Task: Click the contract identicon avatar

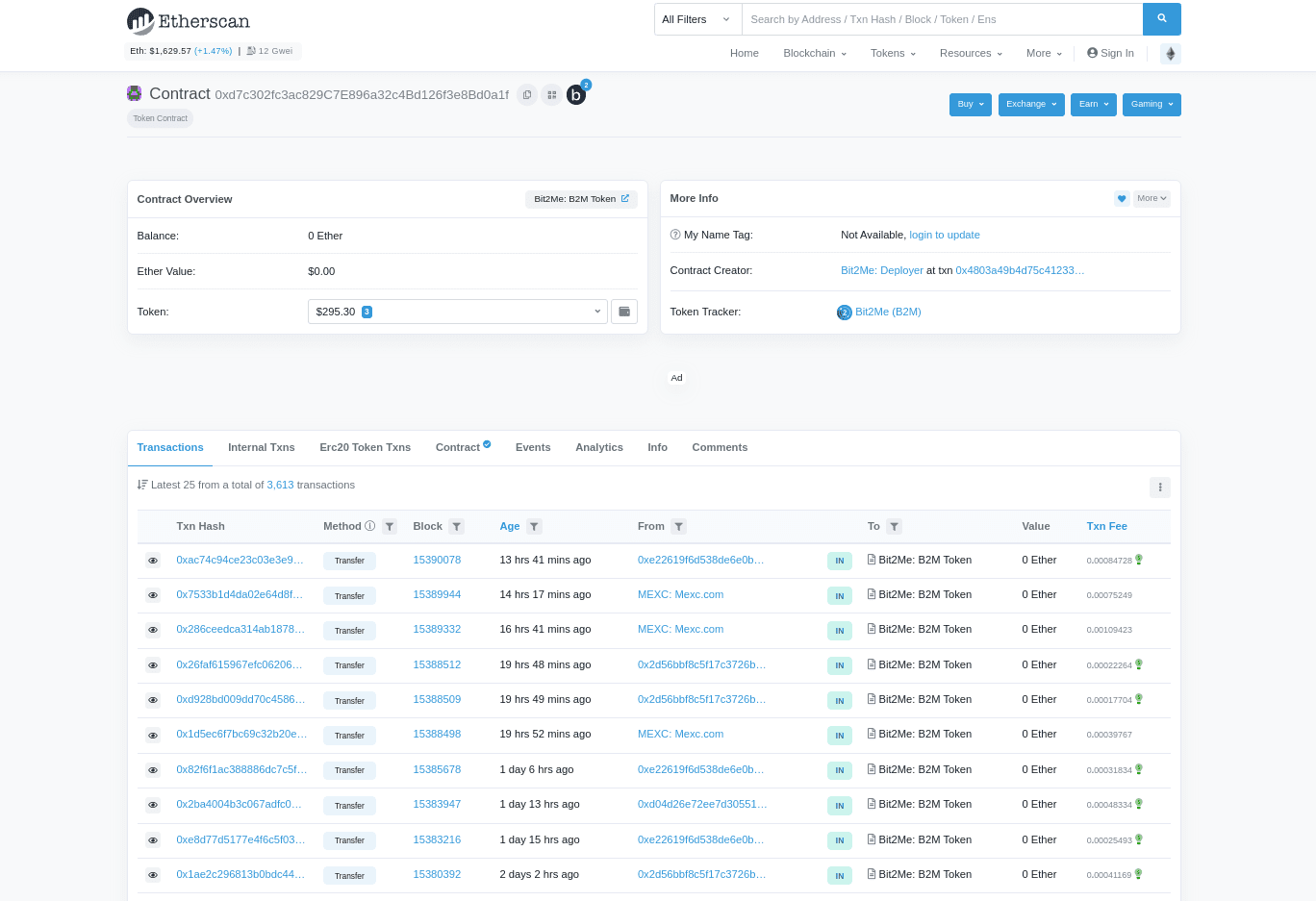Action: click(135, 93)
